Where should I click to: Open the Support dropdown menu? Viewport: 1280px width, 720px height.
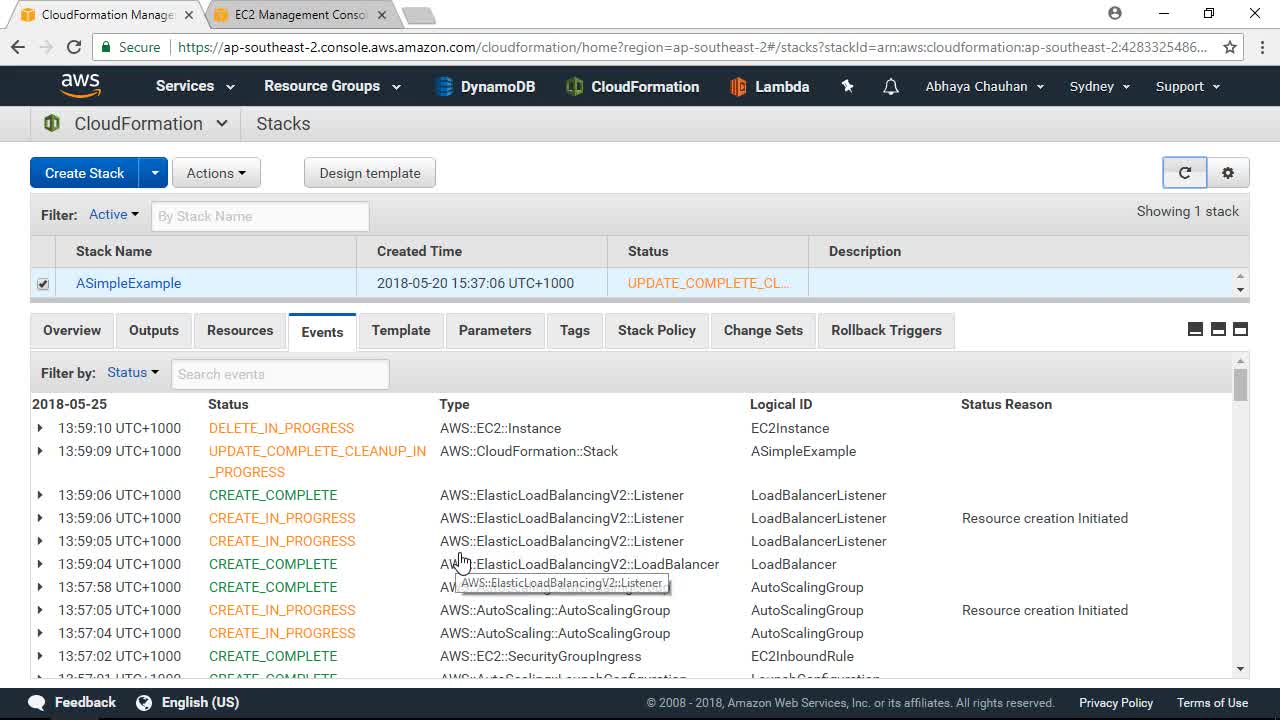pos(1188,86)
